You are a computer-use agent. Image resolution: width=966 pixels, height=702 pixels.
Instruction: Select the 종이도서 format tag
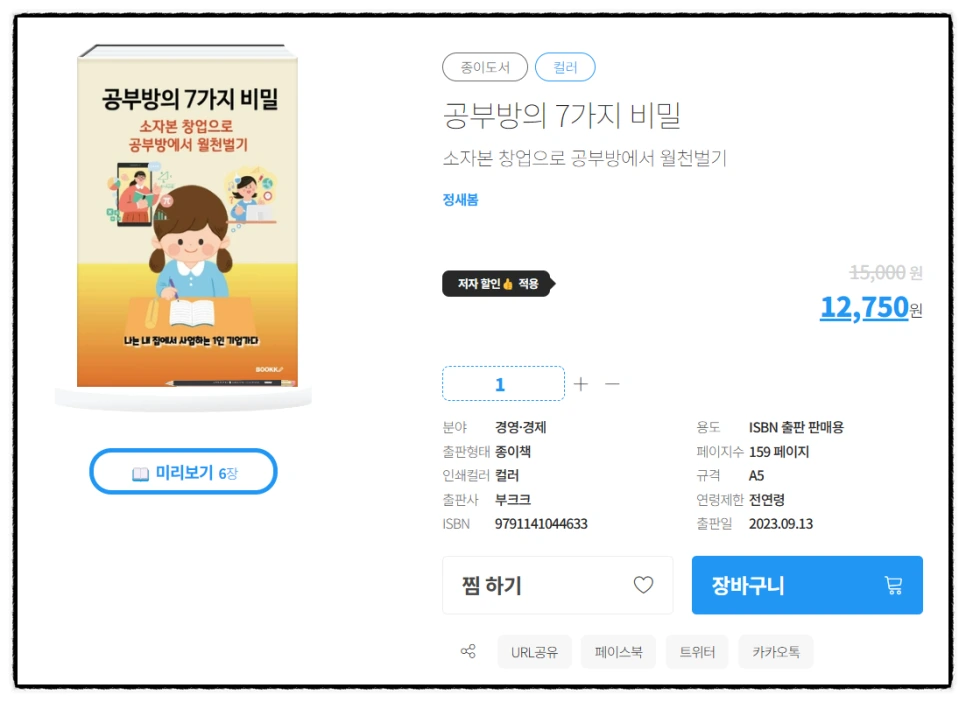click(485, 67)
